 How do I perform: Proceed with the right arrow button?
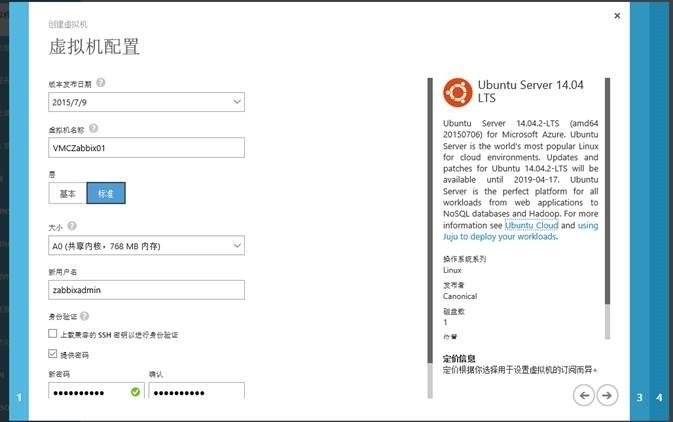coord(607,395)
